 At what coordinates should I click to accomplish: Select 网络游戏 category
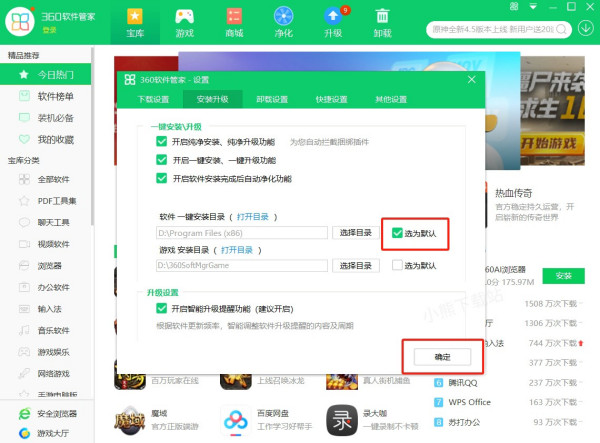coord(46,374)
